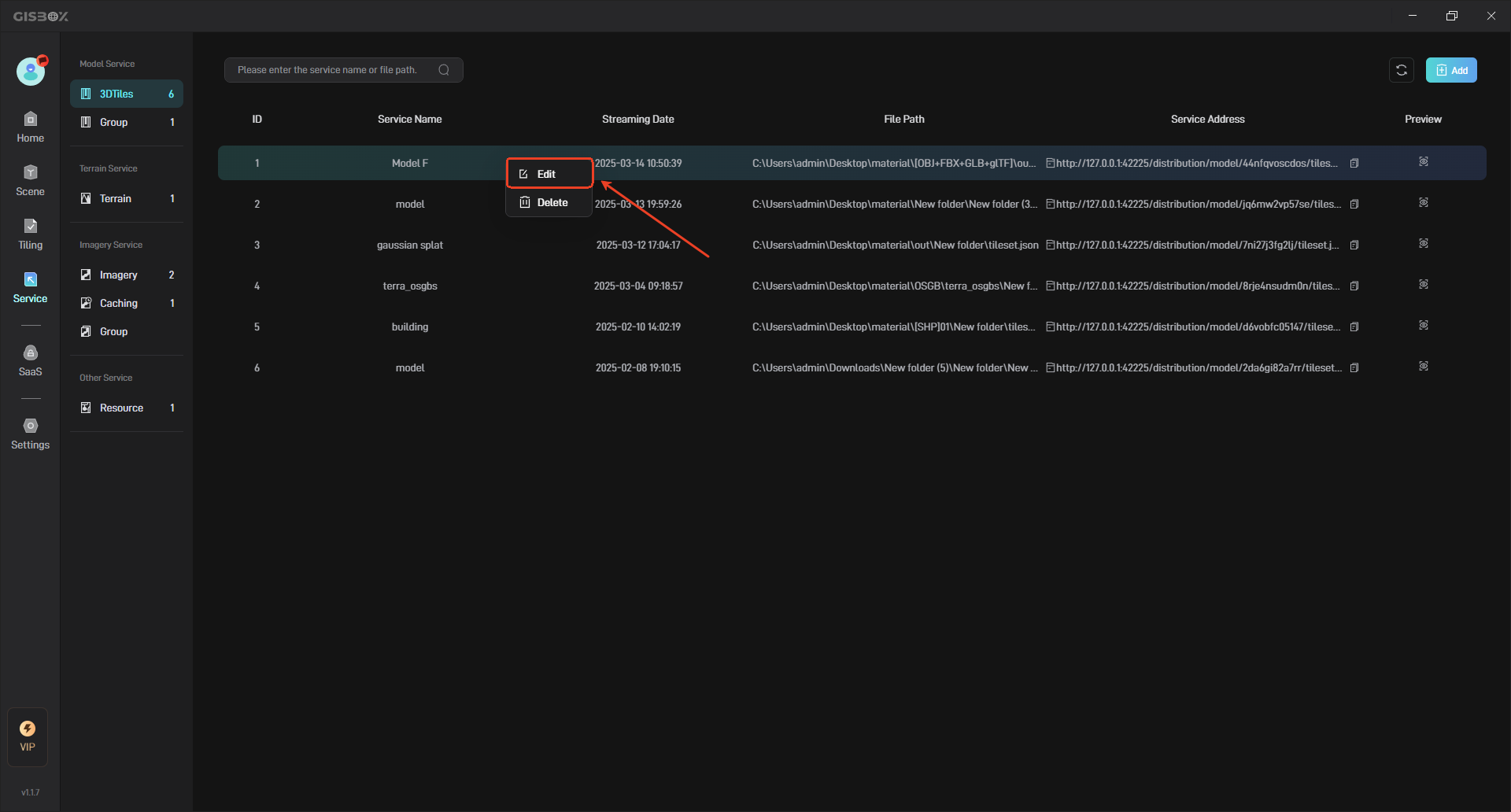Select Caching under Imagery Service
The width and height of the screenshot is (1511, 812).
[127, 303]
